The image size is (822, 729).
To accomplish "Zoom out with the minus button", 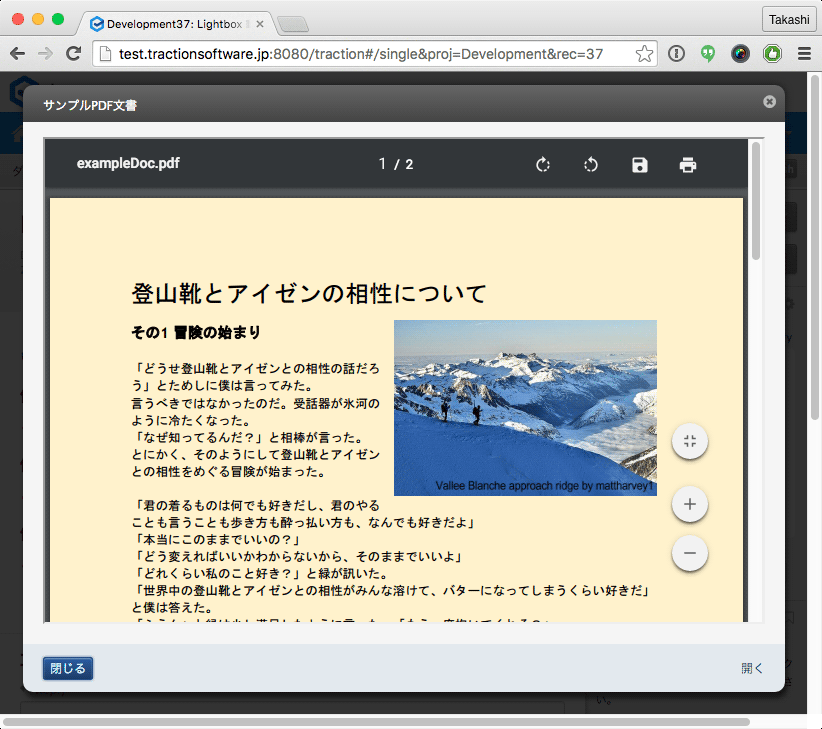I will pos(690,553).
